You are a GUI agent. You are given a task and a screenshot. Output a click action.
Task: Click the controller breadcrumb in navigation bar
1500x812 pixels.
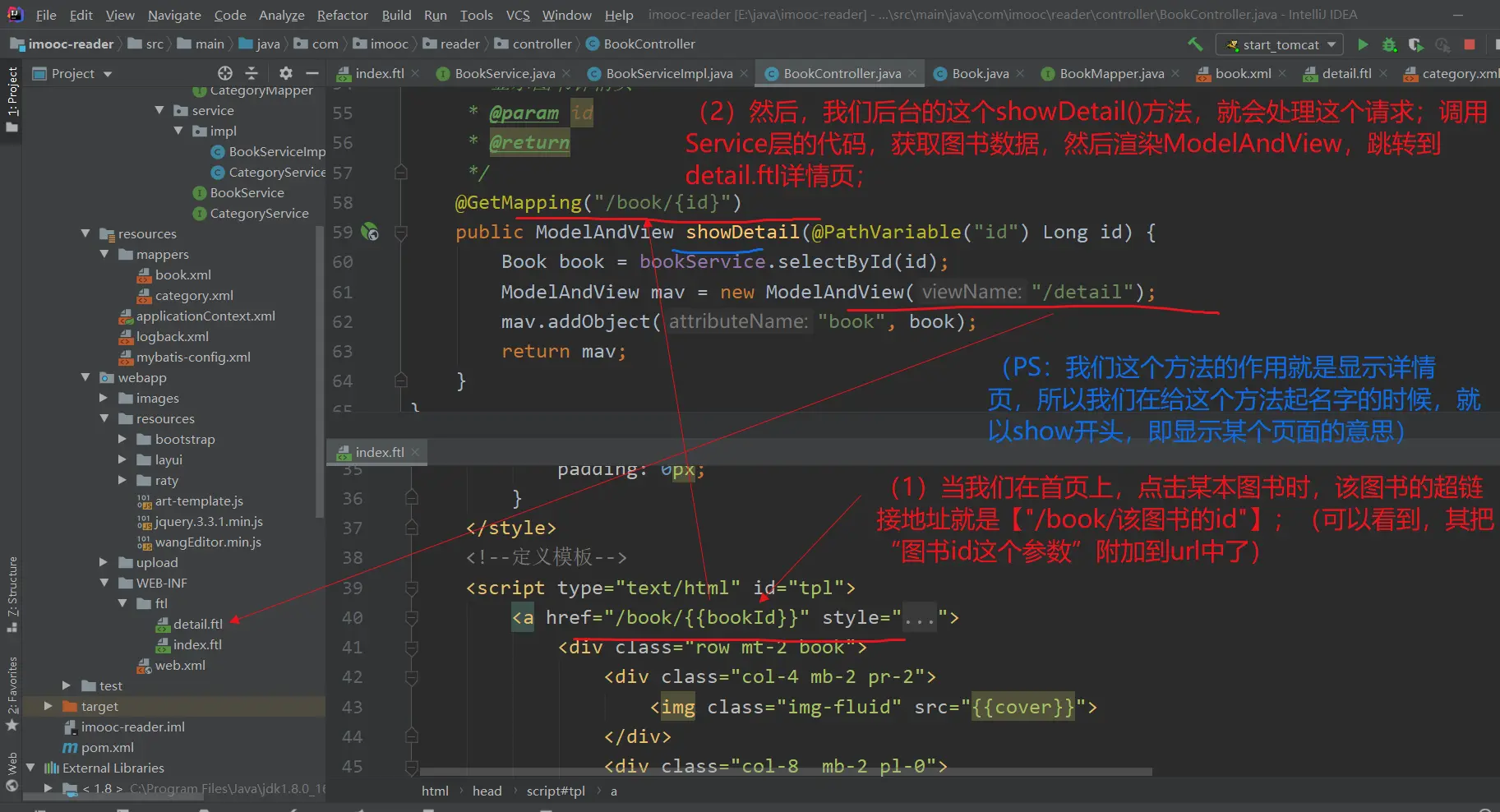(541, 44)
